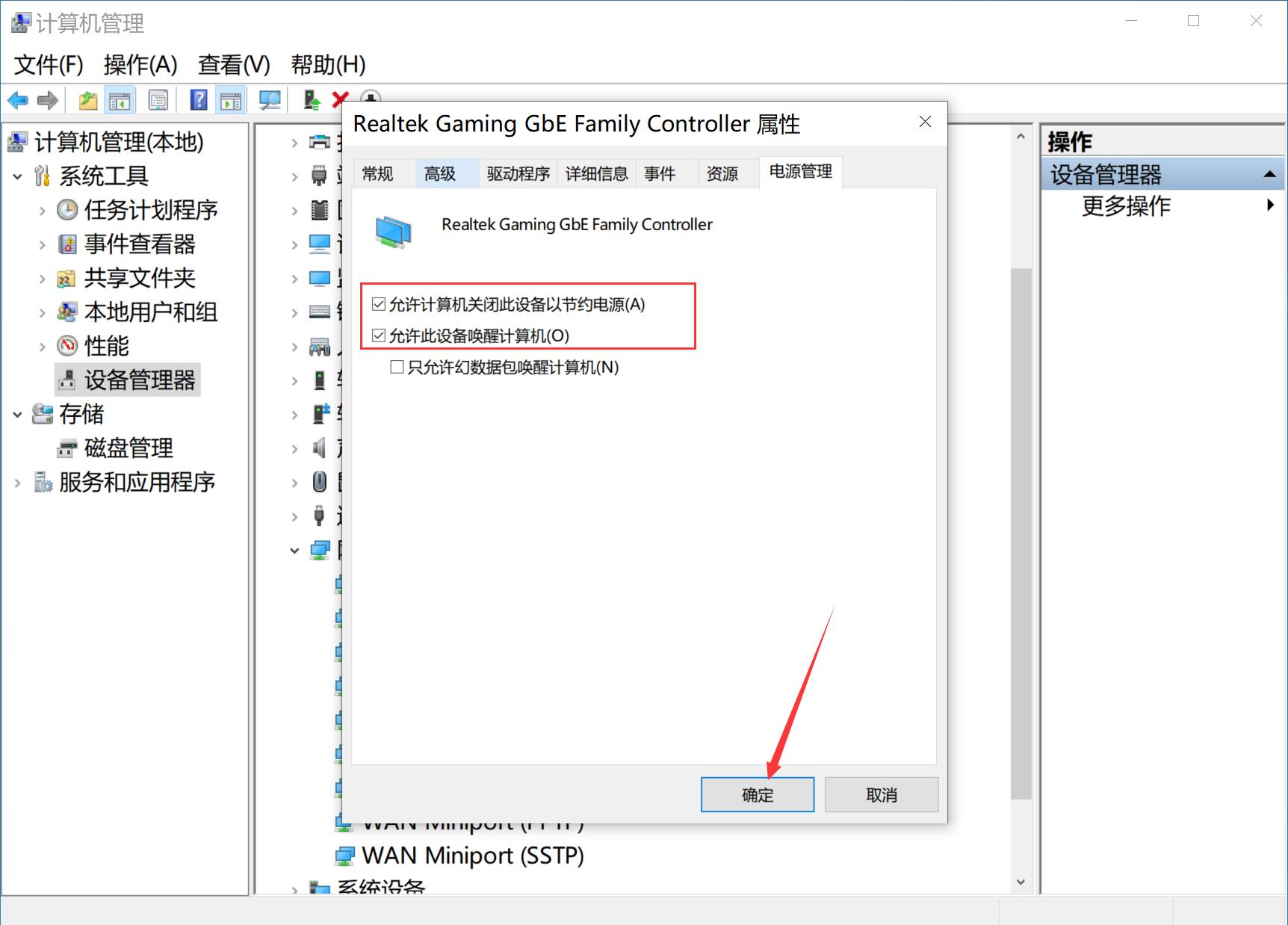Image resolution: width=1288 pixels, height=925 pixels.
Task: Switch to the 驱动程序 tab
Action: [518, 173]
